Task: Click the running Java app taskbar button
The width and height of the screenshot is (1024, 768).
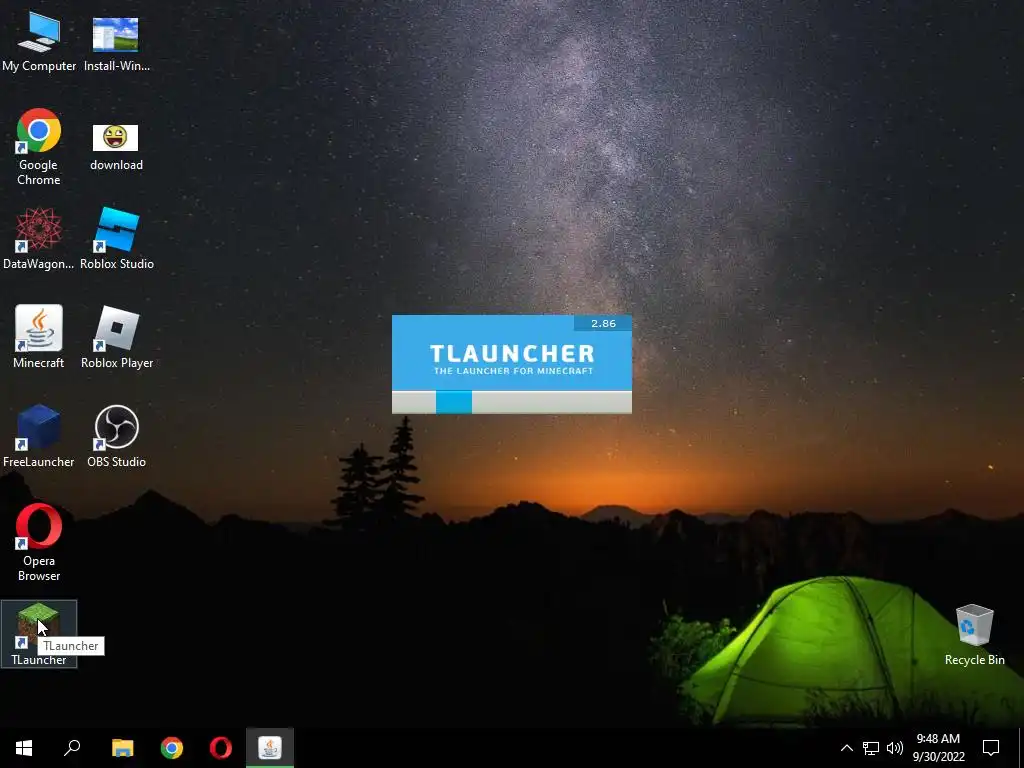Action: pyautogui.click(x=270, y=748)
